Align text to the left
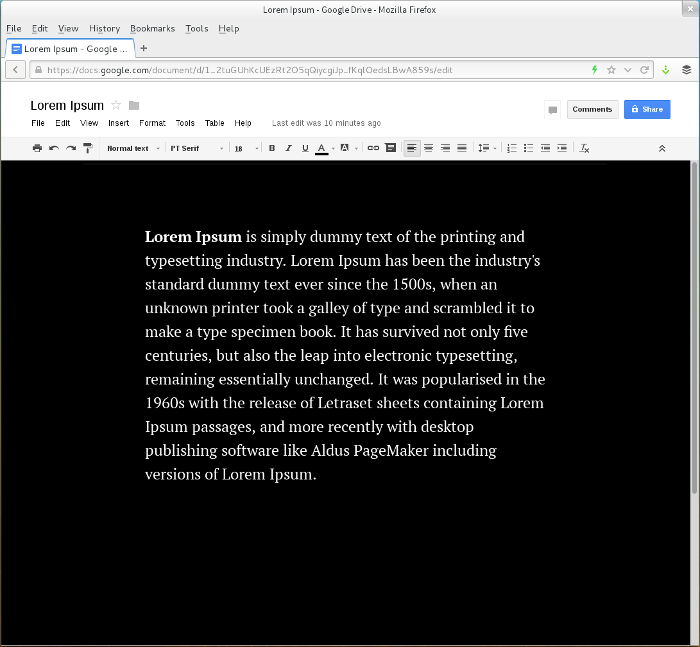 click(412, 148)
